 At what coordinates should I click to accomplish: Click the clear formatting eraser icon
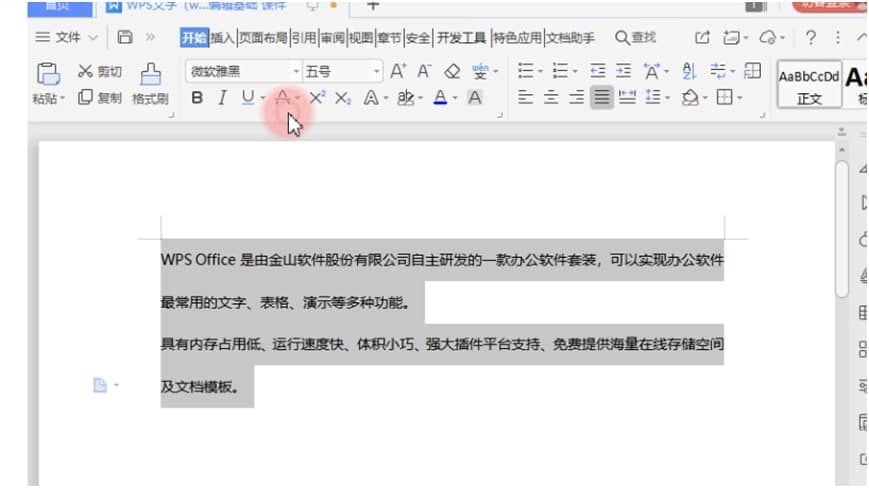[x=452, y=71]
